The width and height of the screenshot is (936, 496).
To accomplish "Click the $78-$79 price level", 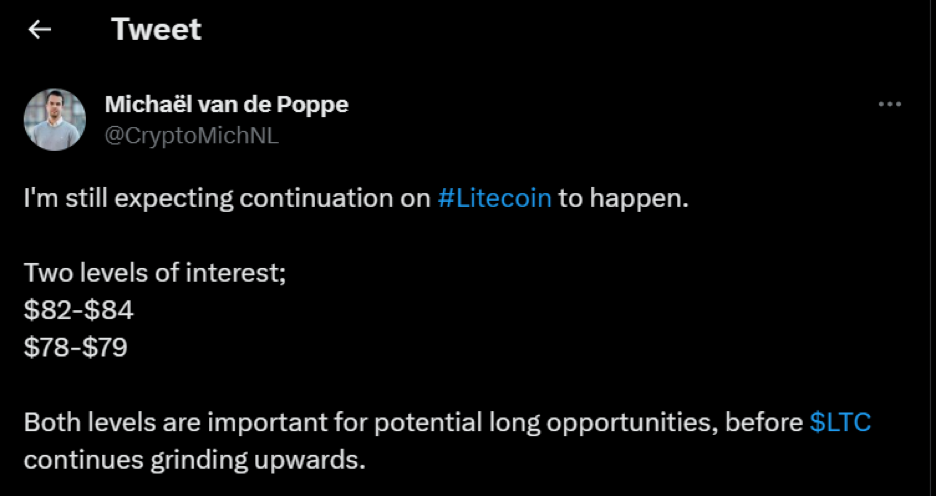I will (x=76, y=348).
